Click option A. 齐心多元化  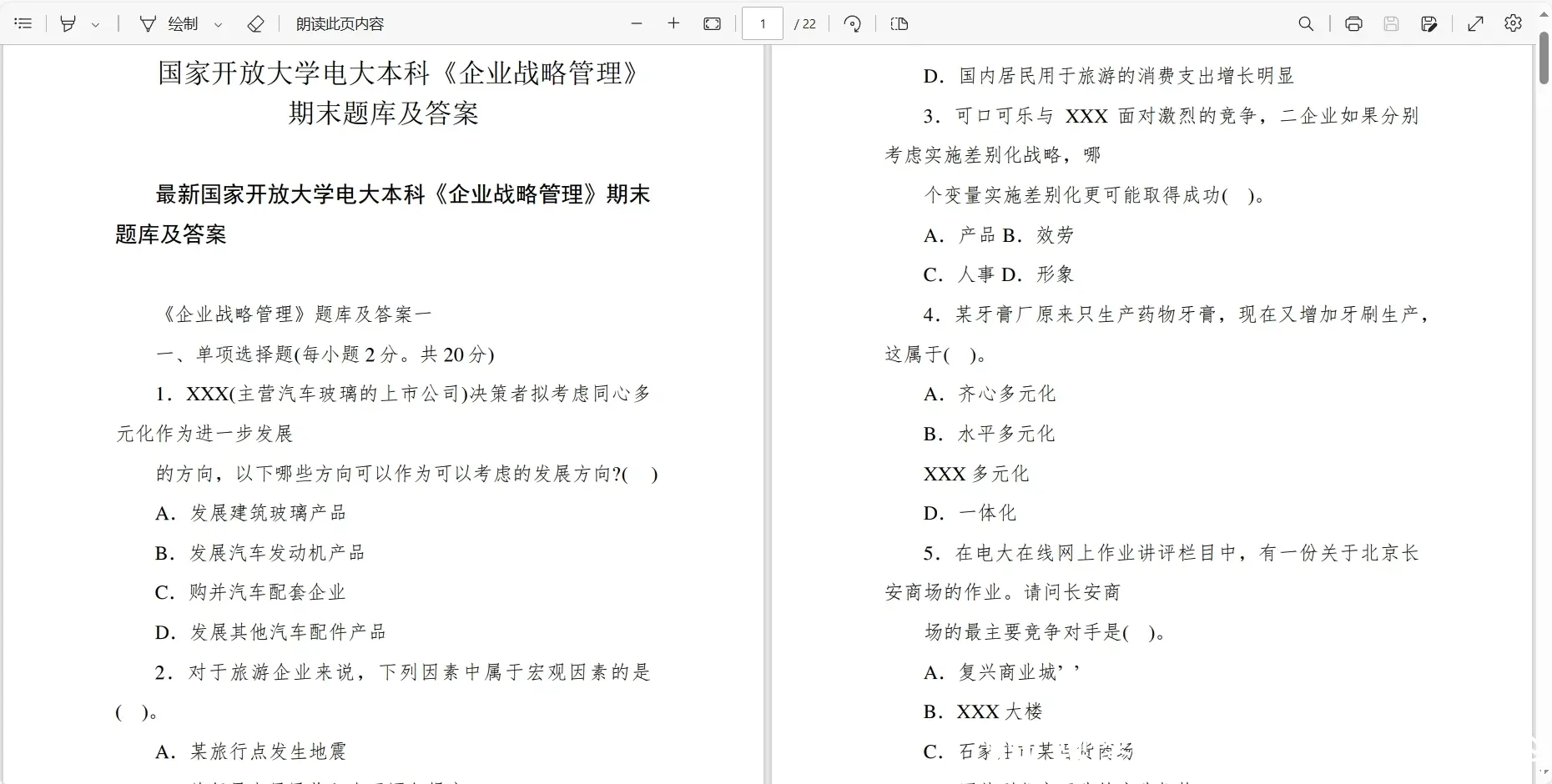pyautogui.click(x=990, y=393)
